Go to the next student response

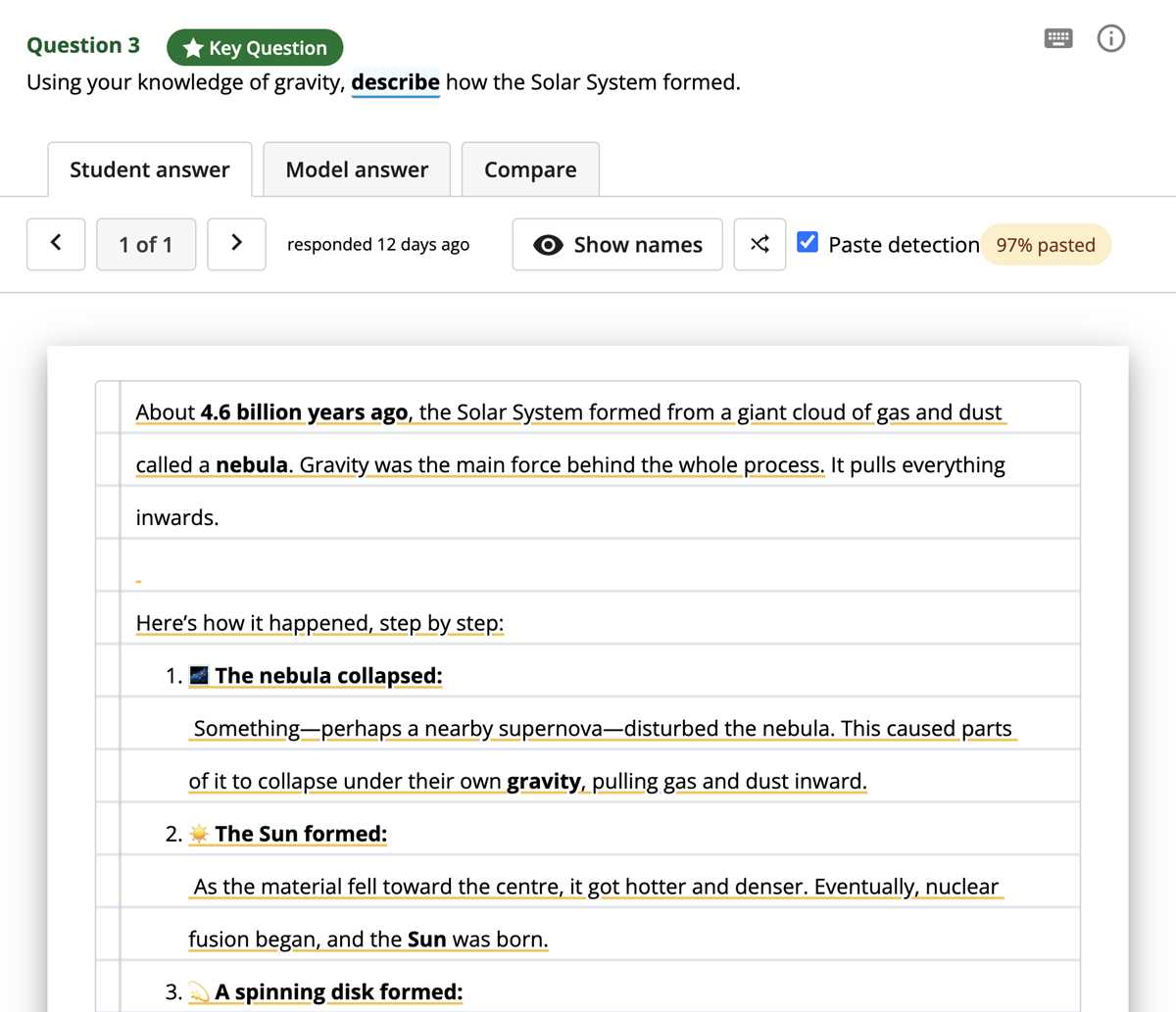coord(236,244)
